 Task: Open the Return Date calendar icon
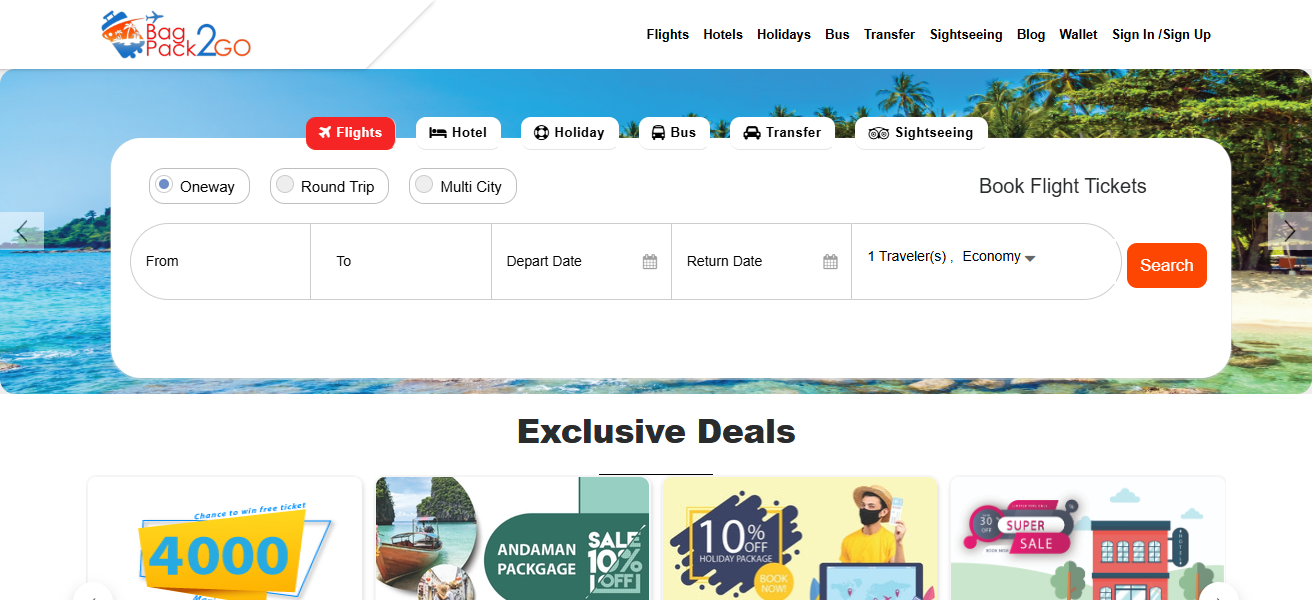pyautogui.click(x=830, y=262)
